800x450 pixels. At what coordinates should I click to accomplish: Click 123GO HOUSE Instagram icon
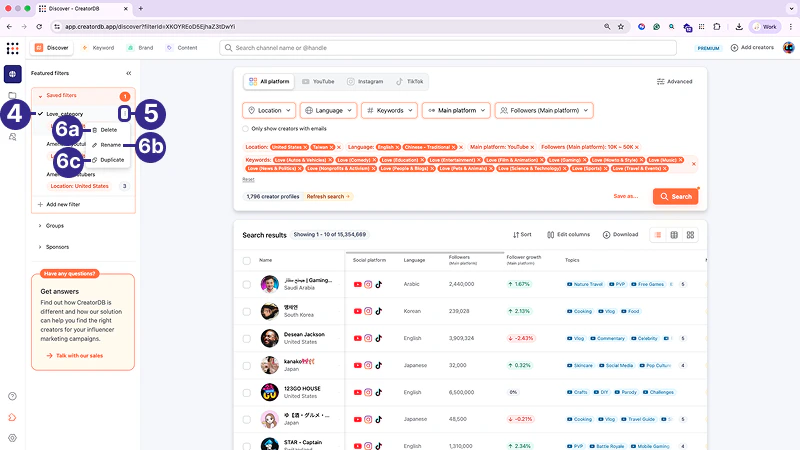click(x=368, y=392)
